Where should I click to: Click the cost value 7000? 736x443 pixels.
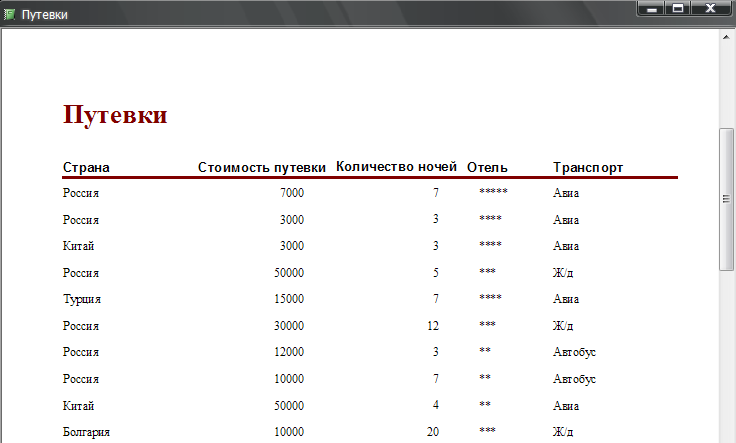tap(292, 193)
